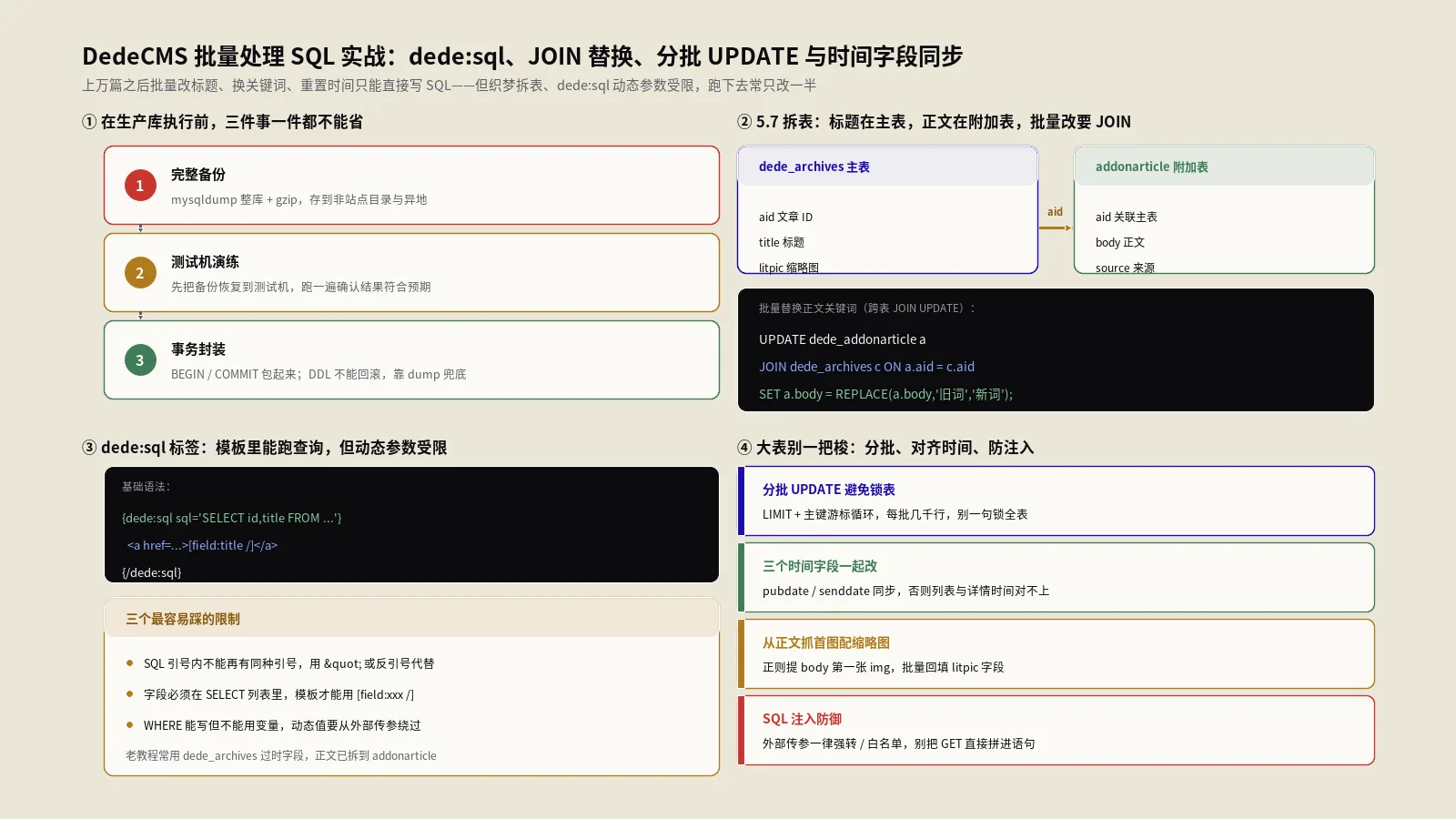This screenshot has height=819, width=1456.
Task: Click the title 标题 field row
Action: coord(782,242)
